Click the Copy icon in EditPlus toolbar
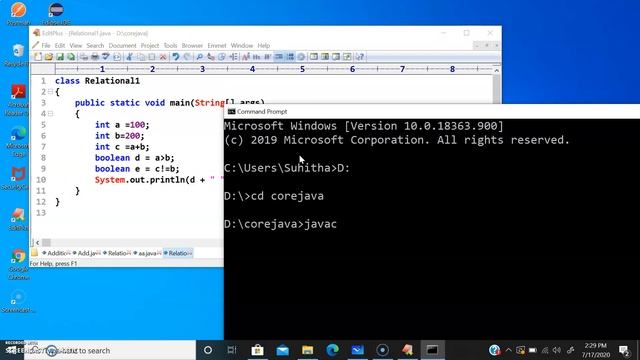 pyautogui.click(x=141, y=57)
